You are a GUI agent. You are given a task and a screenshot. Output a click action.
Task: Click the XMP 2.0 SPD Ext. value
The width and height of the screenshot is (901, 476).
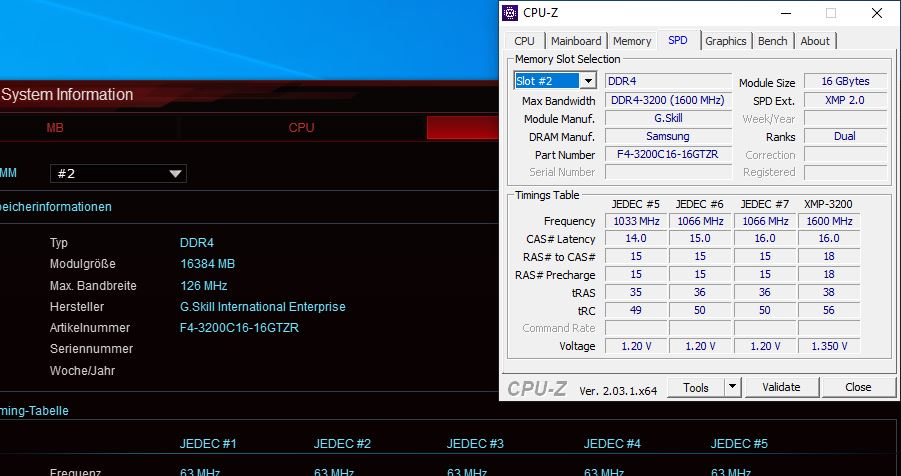click(x=845, y=100)
